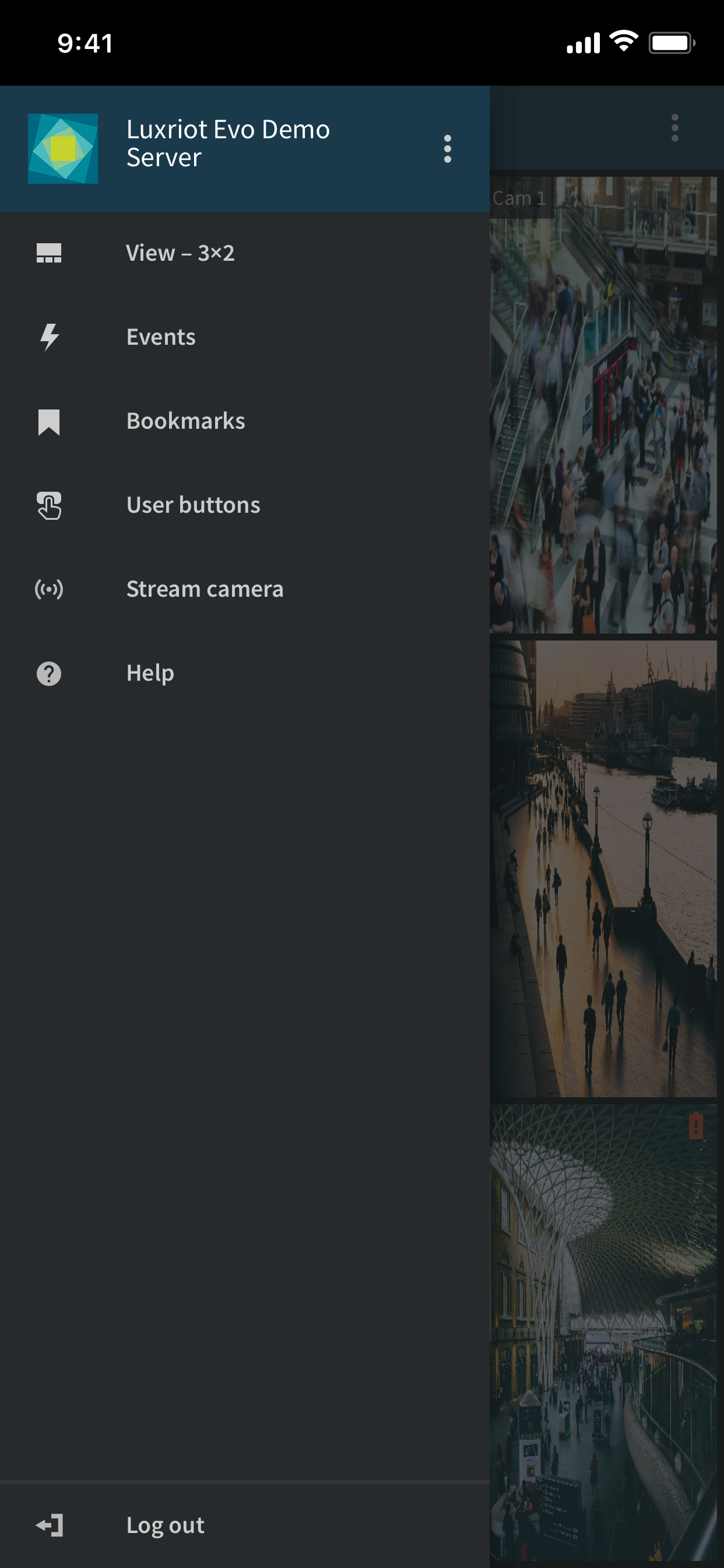Open the server options three-dot menu
The height and width of the screenshot is (1568, 724).
coord(447,149)
